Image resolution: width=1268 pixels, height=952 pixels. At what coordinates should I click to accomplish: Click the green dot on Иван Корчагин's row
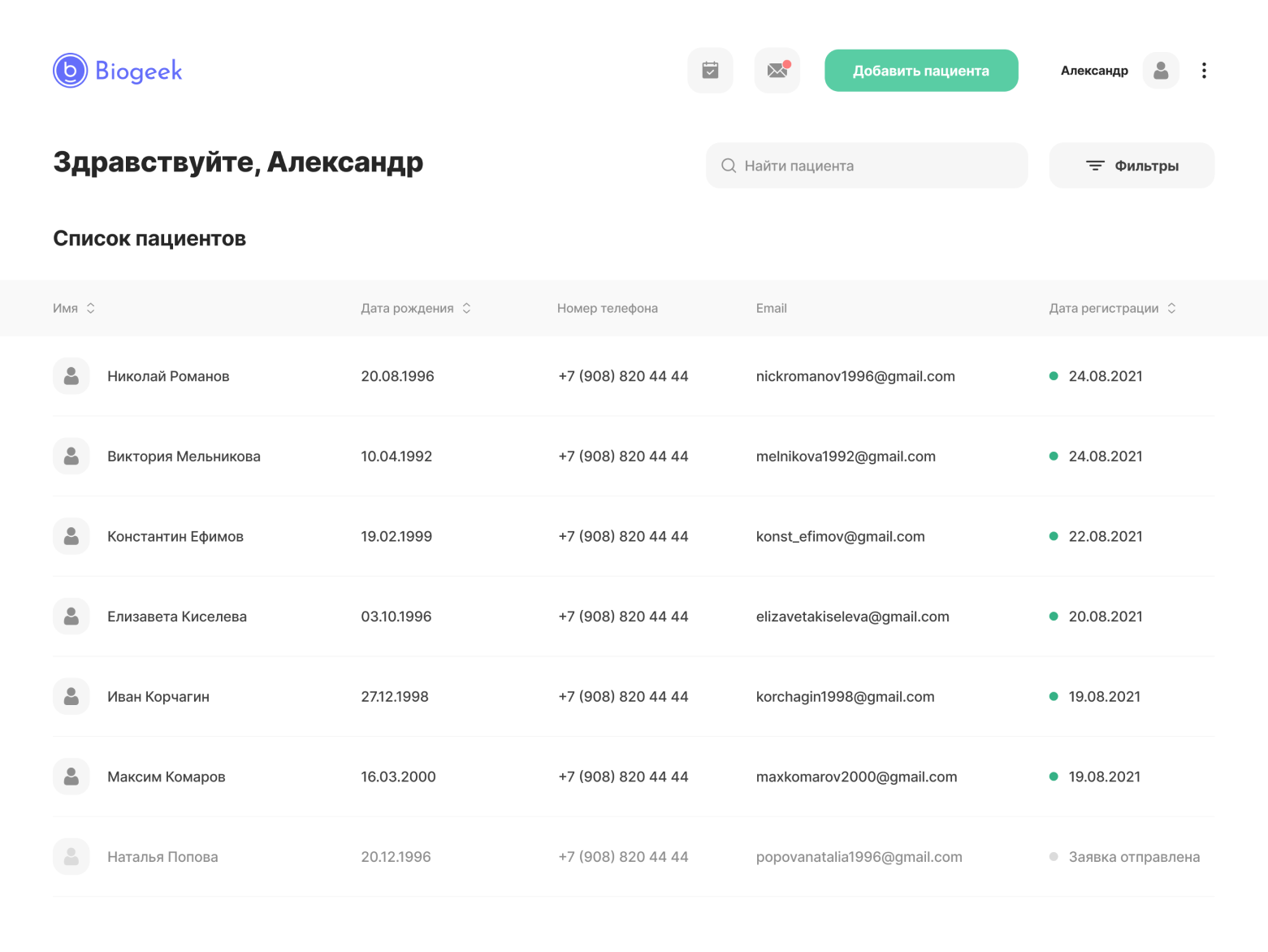(1053, 696)
